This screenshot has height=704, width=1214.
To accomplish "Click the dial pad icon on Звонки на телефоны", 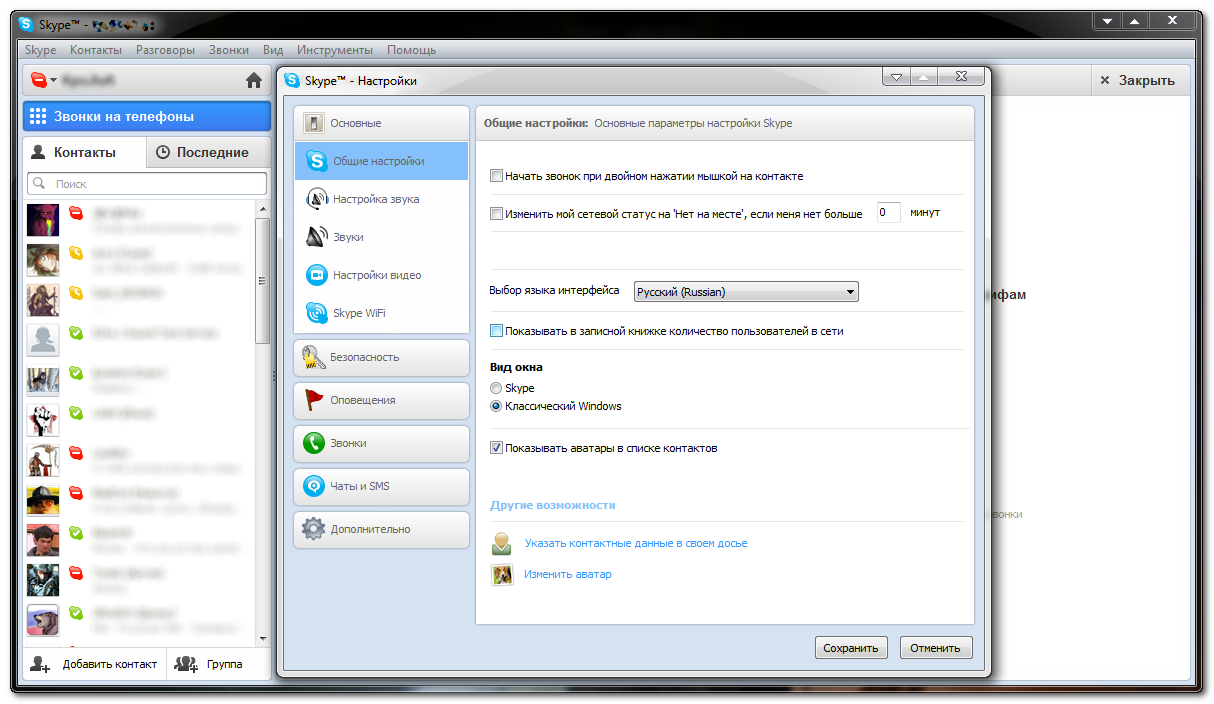I will [38, 116].
